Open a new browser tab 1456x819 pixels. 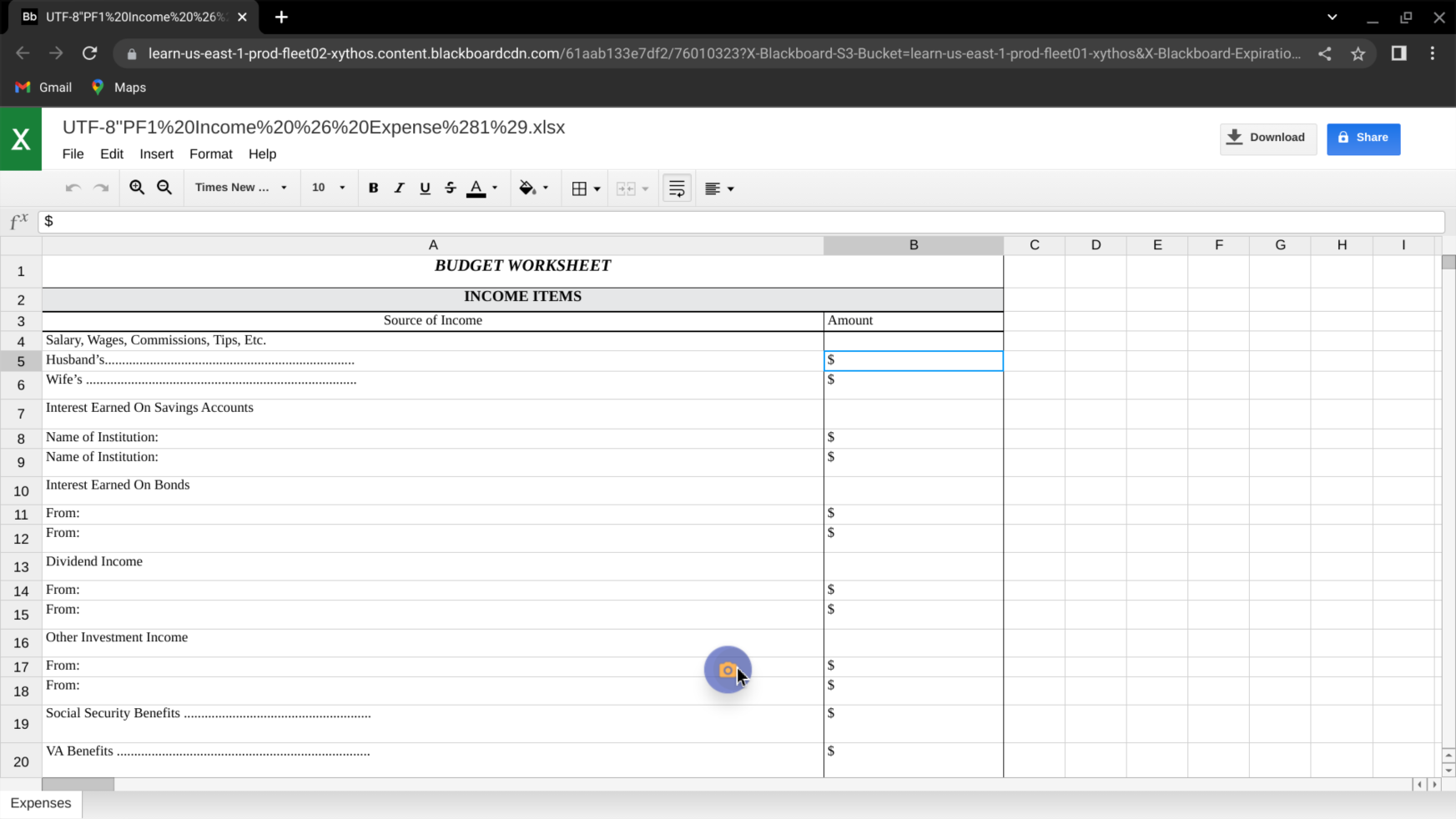click(x=281, y=18)
